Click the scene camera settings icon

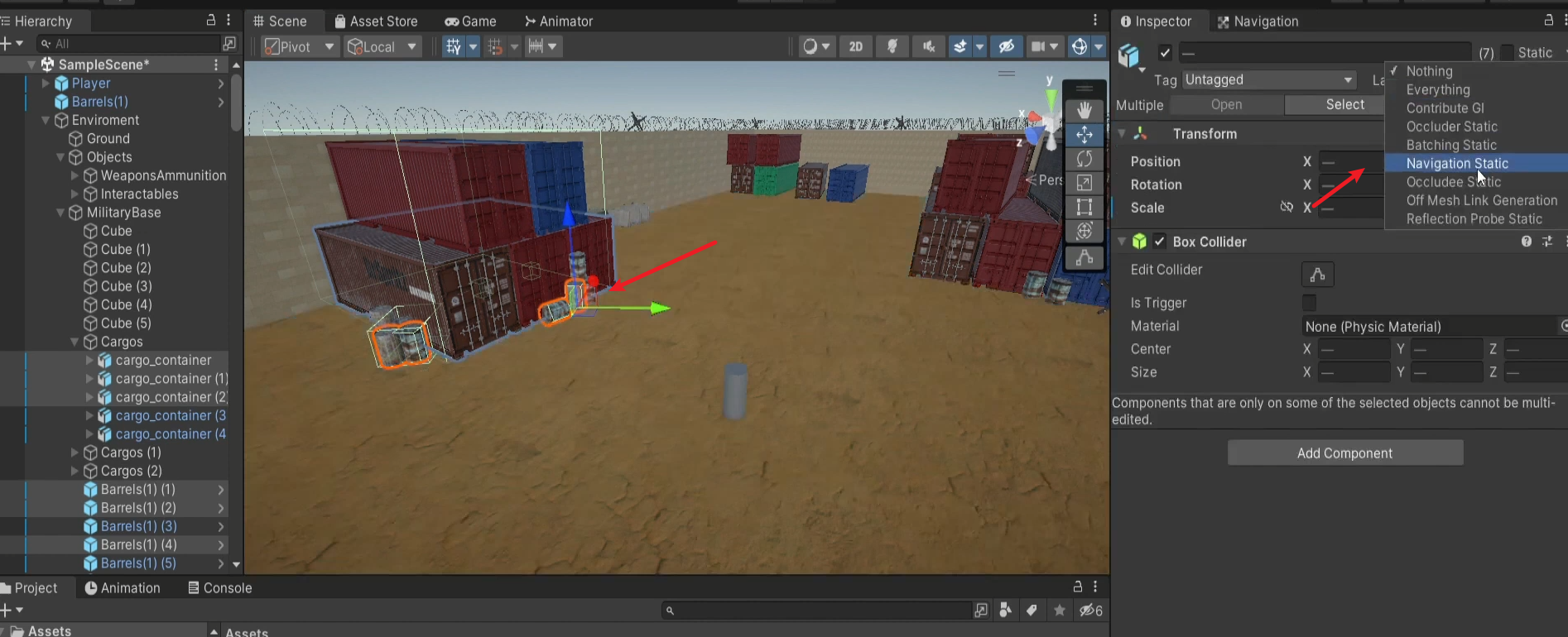tap(1038, 46)
